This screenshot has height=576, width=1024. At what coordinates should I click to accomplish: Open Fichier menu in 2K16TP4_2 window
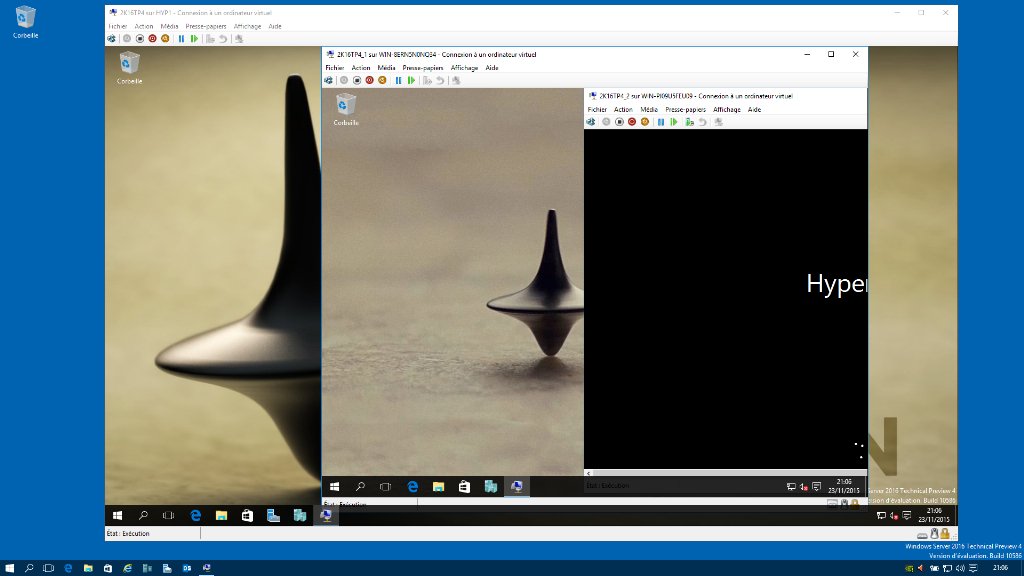tap(597, 109)
